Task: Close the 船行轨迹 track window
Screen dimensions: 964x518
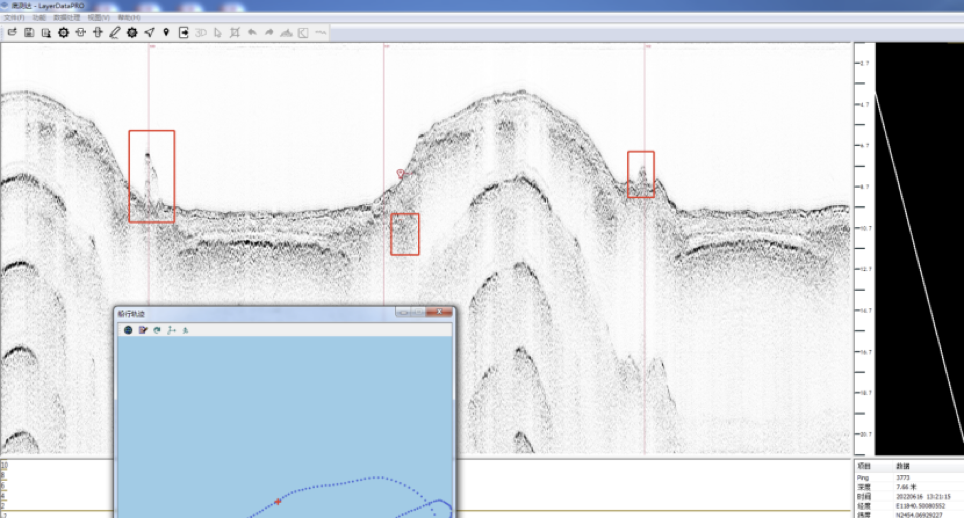Action: click(x=439, y=313)
